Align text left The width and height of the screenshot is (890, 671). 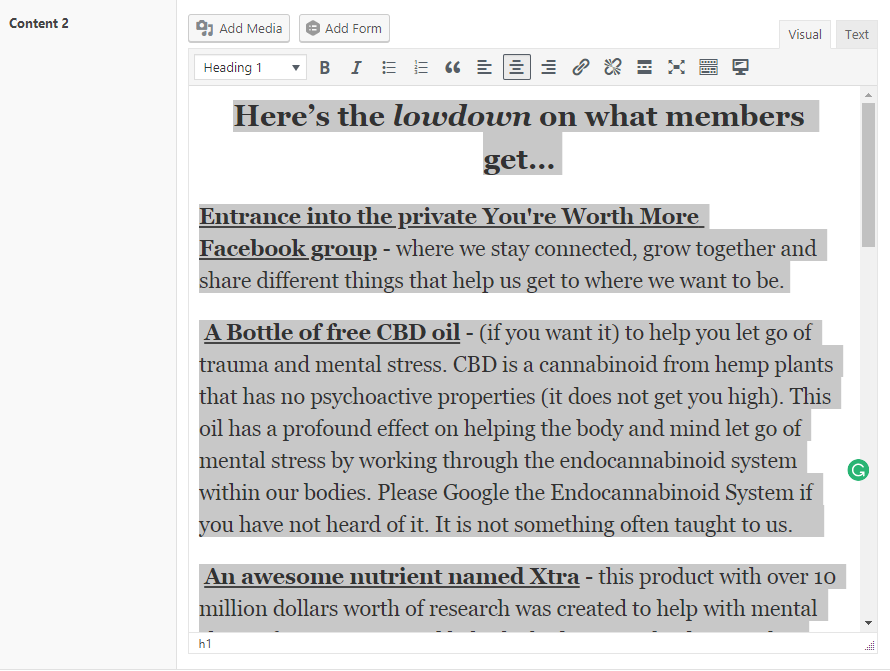(484, 68)
